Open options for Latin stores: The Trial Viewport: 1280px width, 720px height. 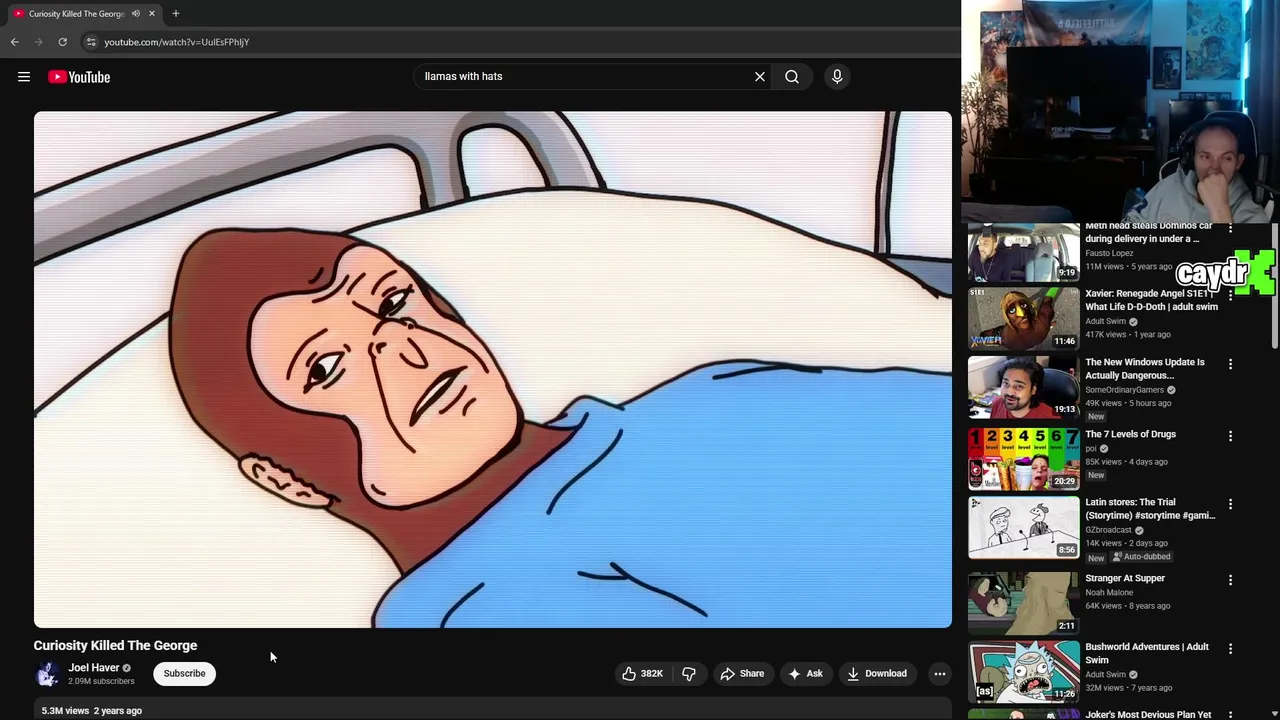tap(1230, 504)
